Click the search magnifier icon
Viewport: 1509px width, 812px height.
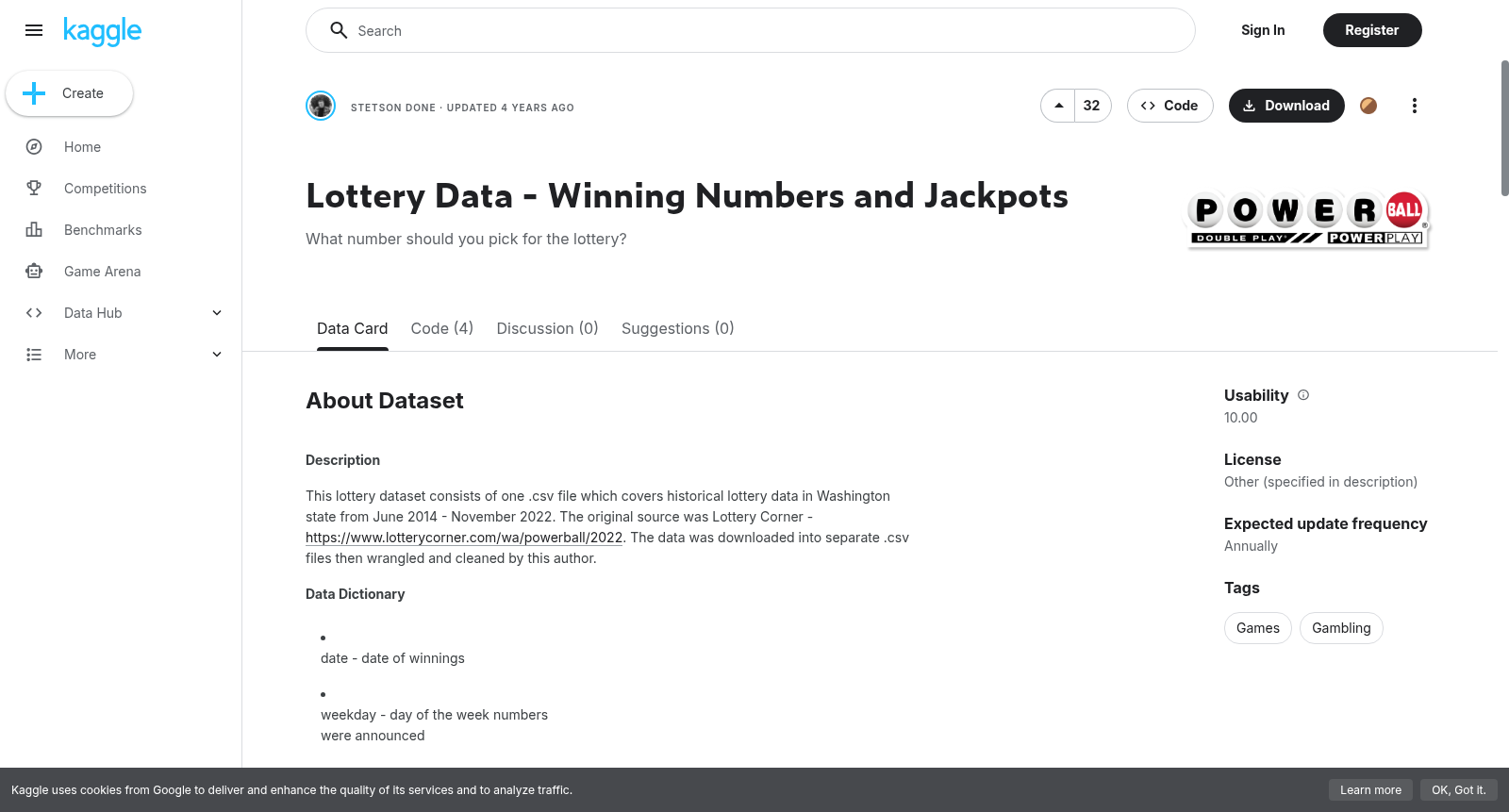339,30
